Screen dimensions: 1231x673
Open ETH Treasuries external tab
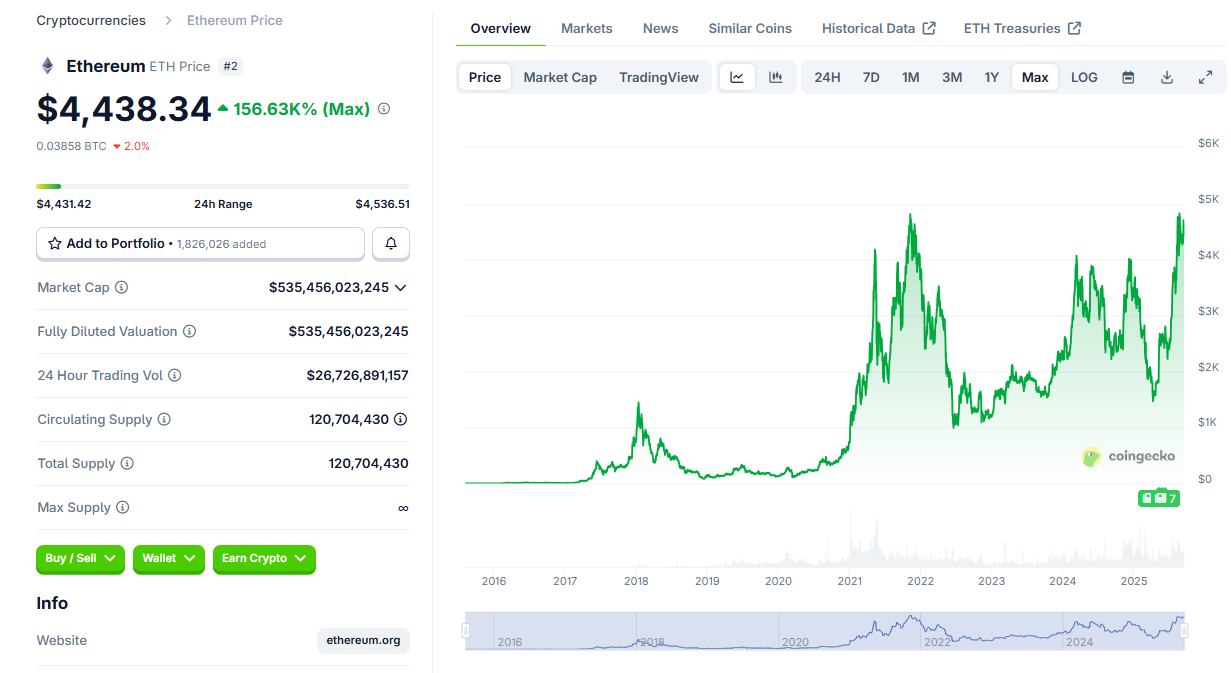1022,28
